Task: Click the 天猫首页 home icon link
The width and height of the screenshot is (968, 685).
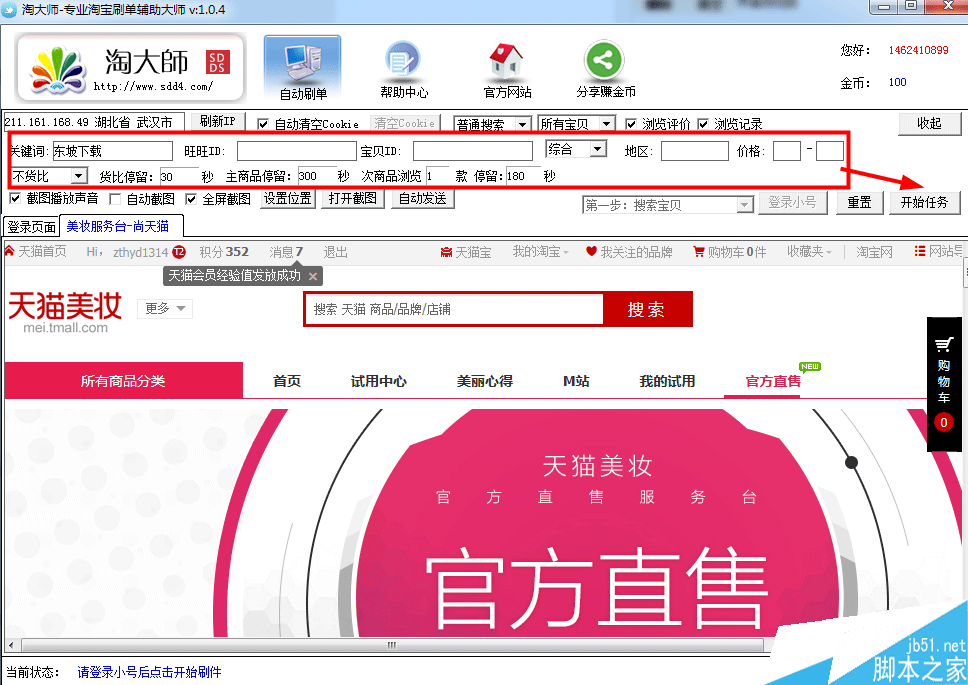Action: coord(35,252)
